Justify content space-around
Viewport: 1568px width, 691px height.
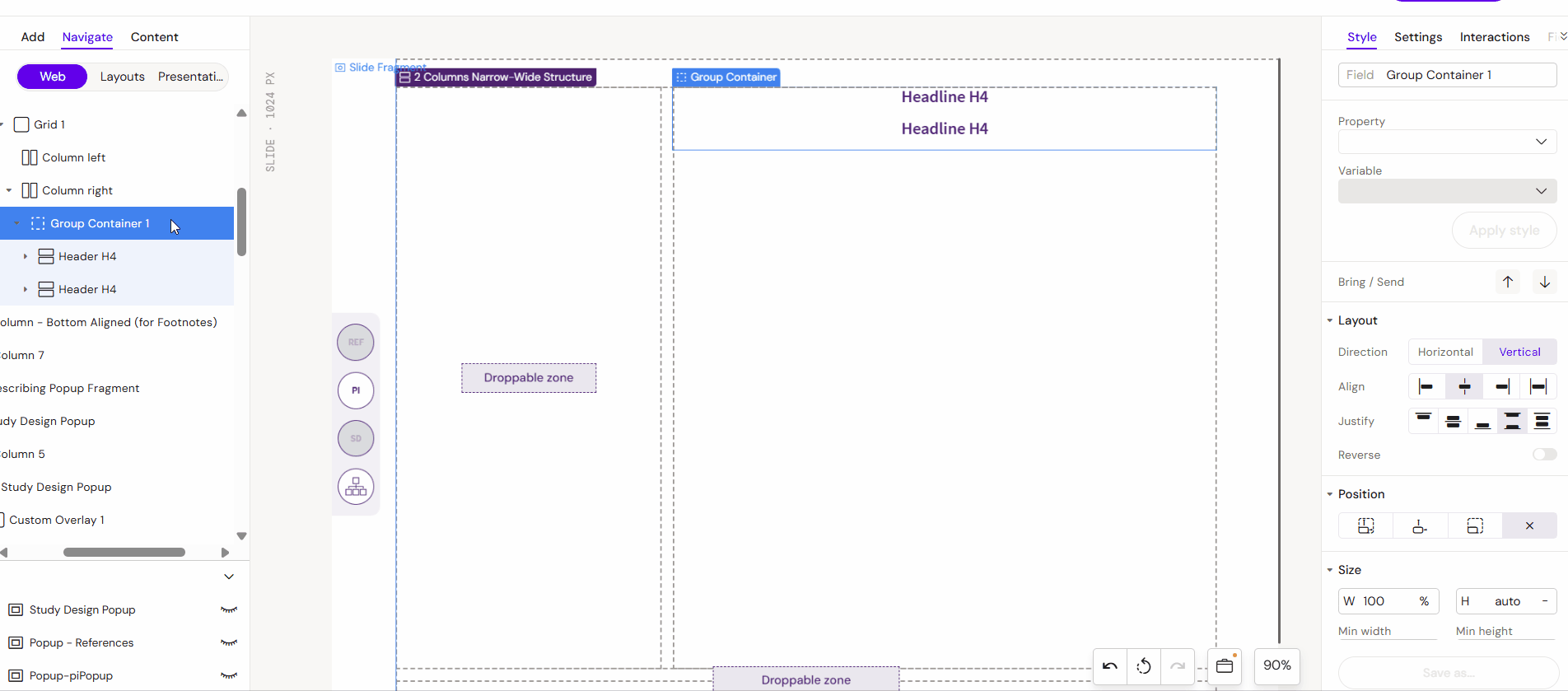pos(1542,421)
